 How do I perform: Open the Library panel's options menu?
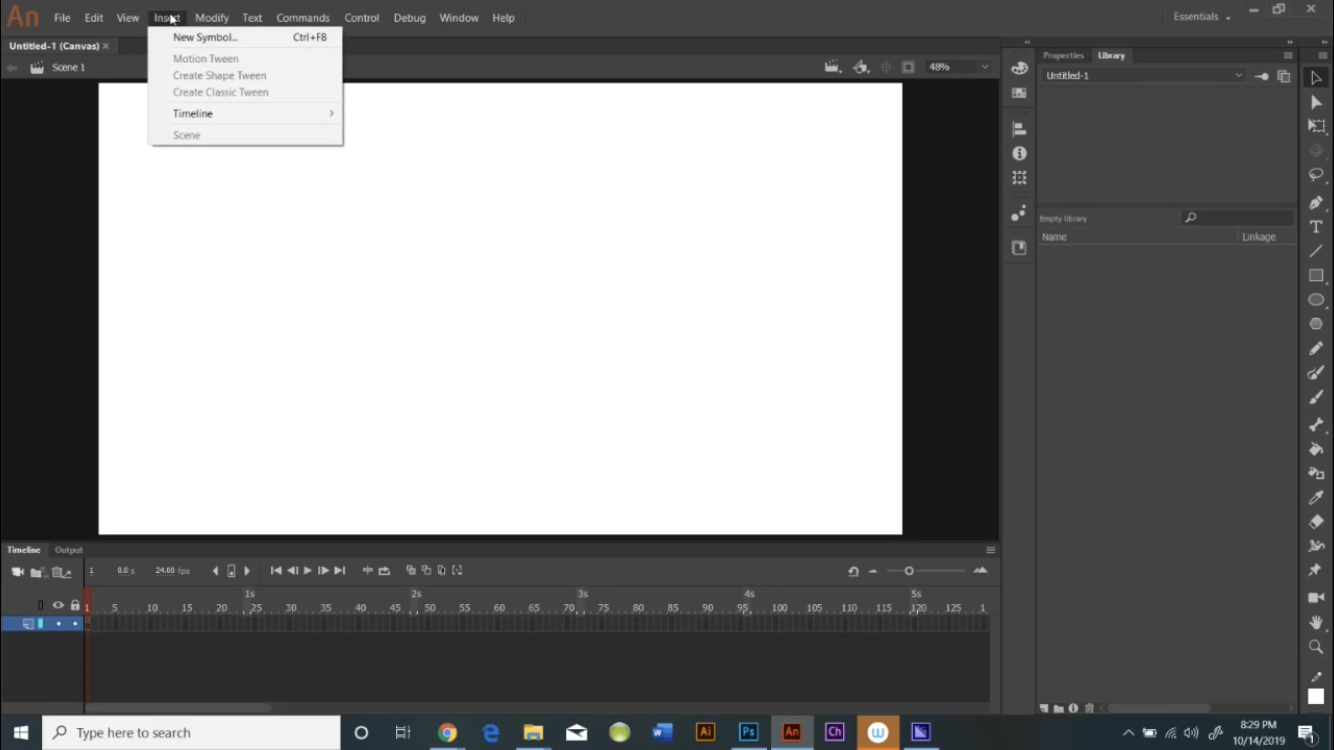pyautogui.click(x=1290, y=55)
